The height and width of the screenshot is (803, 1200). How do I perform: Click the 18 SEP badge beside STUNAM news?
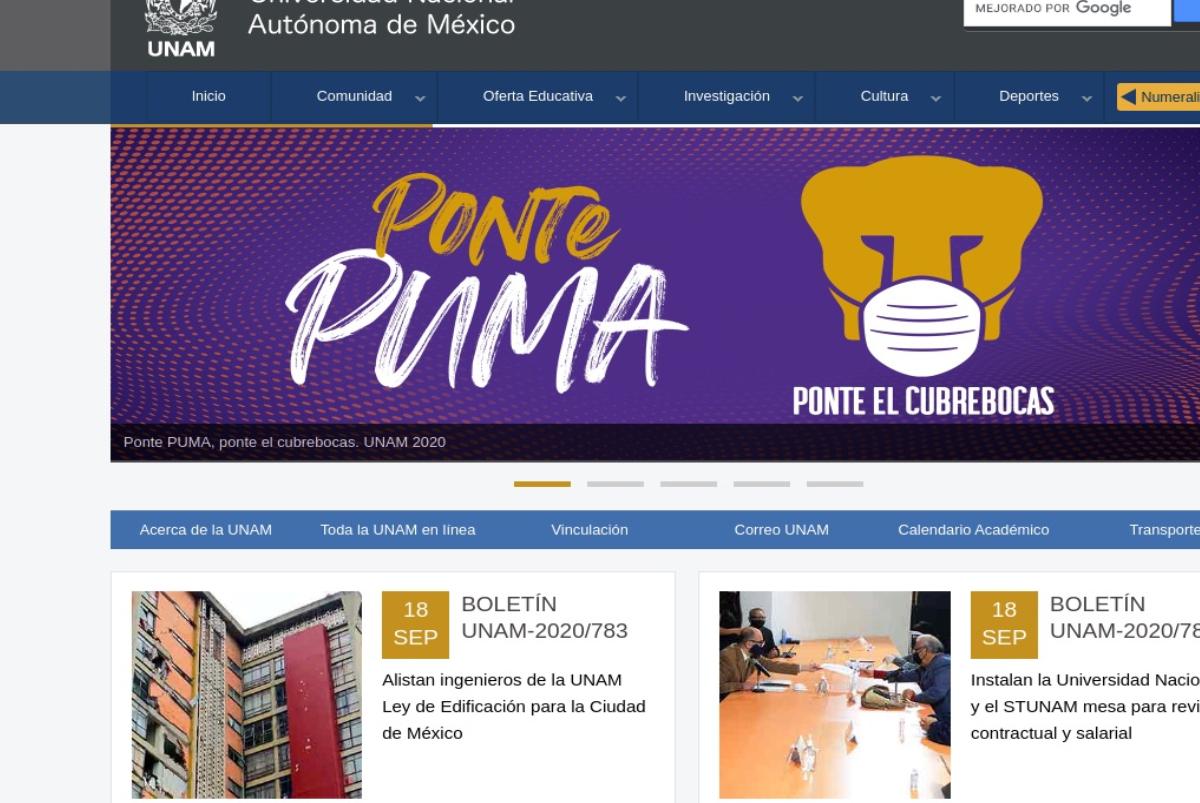1004,624
